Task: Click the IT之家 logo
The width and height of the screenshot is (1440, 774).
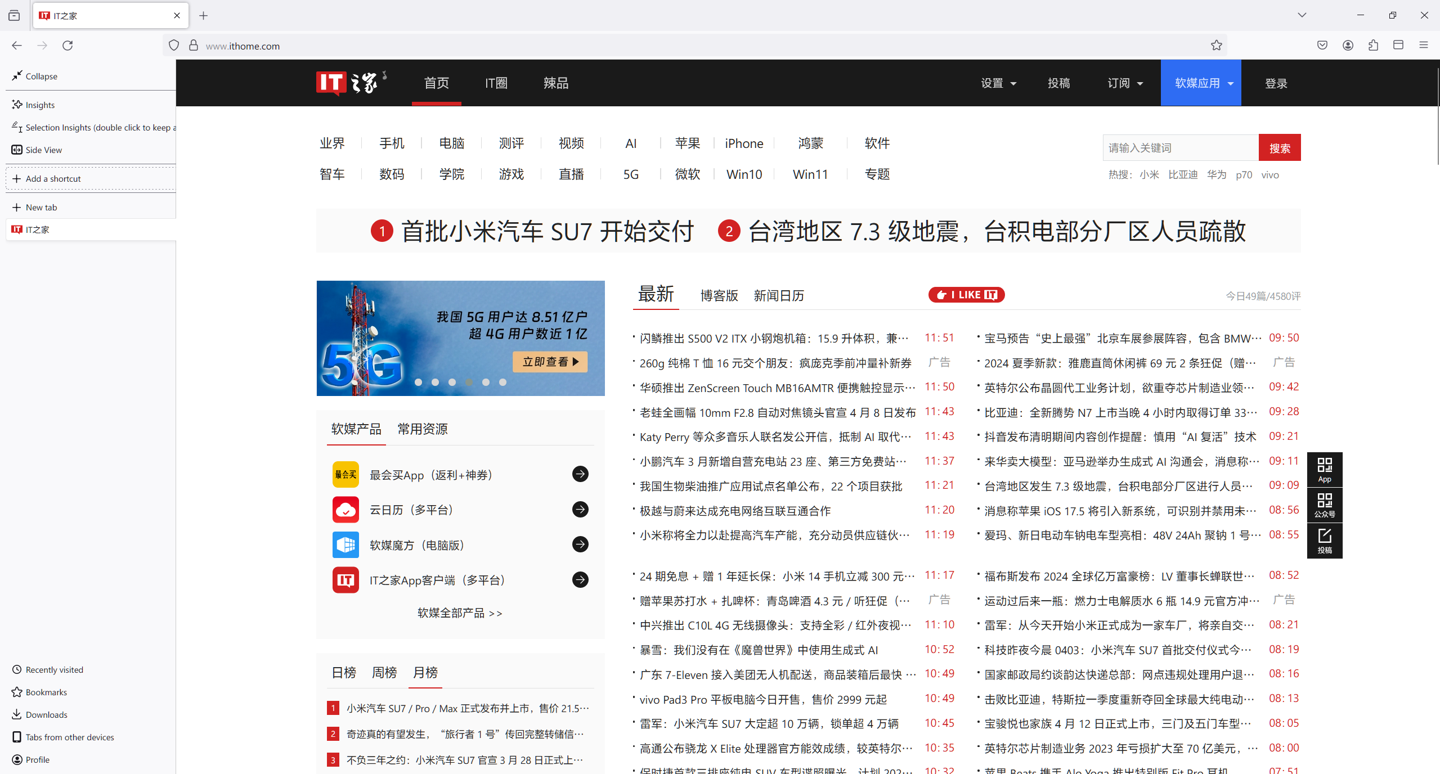Action: 352,82
